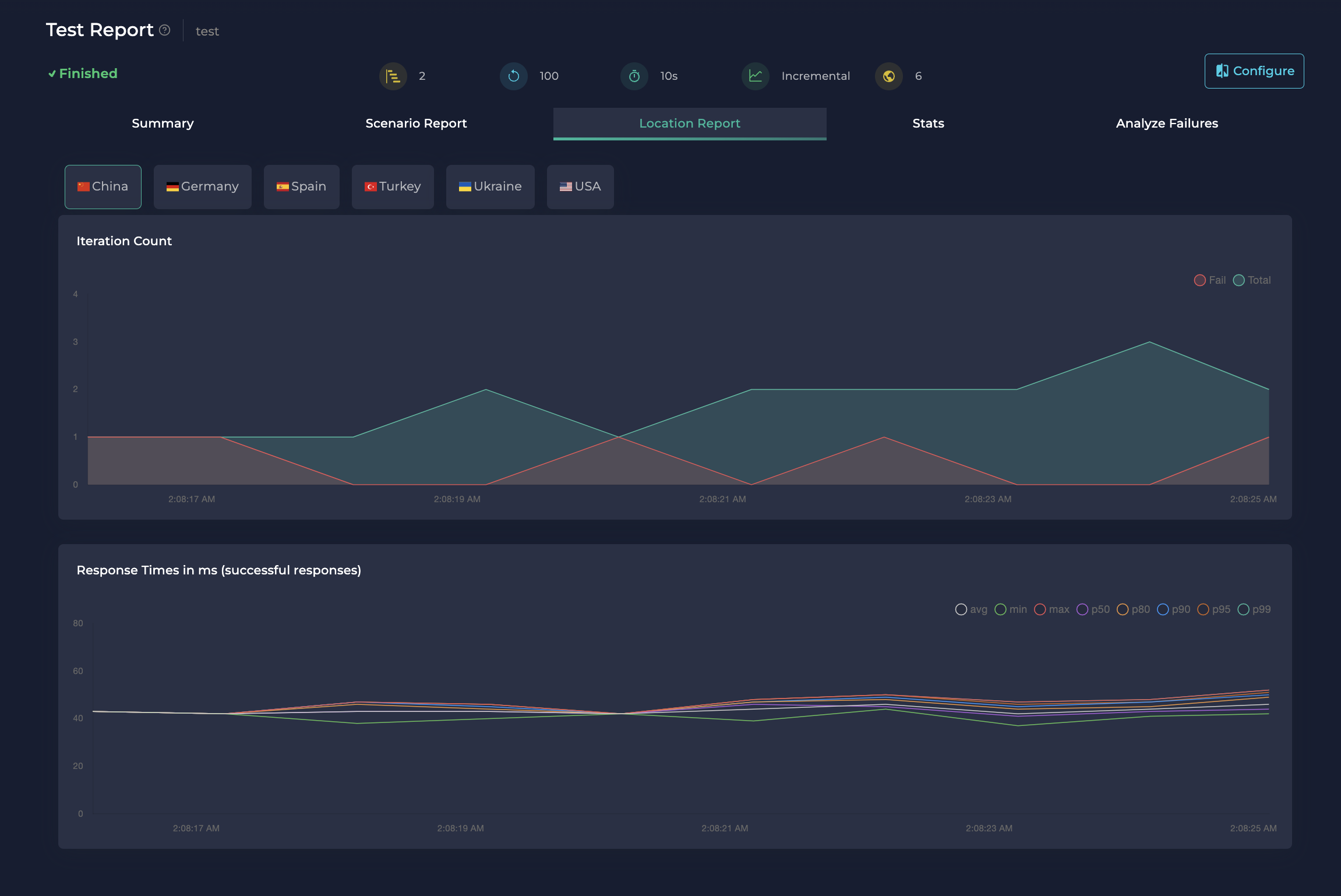Click the scenario count icon
This screenshot has width=1341, height=896.
pyautogui.click(x=393, y=76)
